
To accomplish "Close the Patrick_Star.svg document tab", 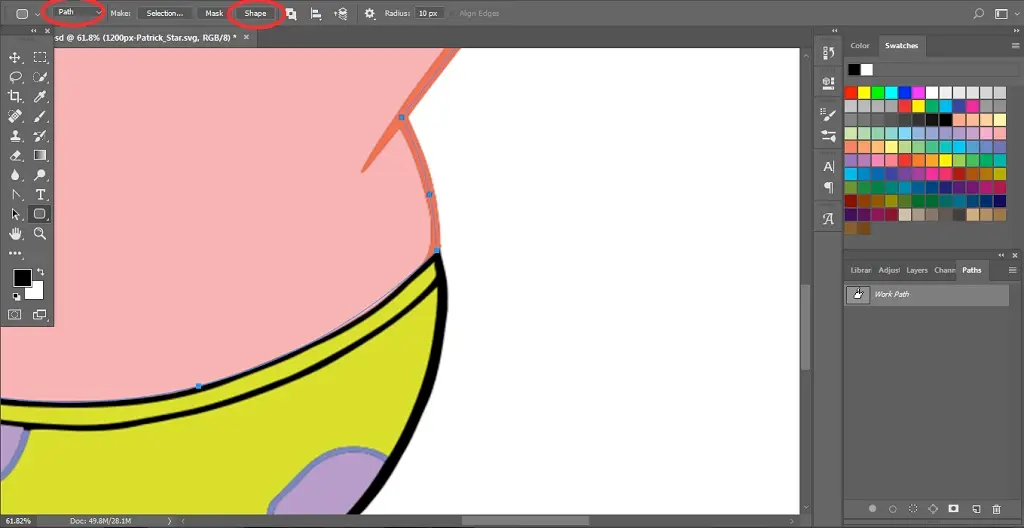I will coord(246,37).
